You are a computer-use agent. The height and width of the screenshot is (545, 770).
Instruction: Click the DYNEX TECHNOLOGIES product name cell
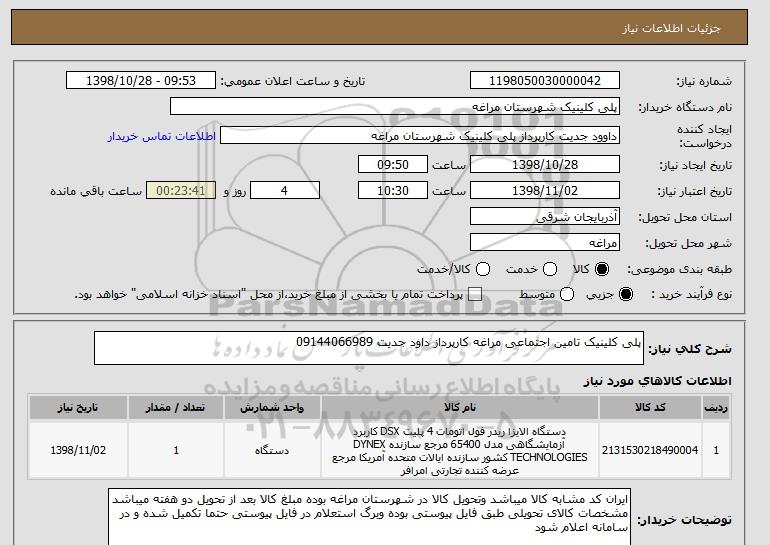click(x=460, y=450)
